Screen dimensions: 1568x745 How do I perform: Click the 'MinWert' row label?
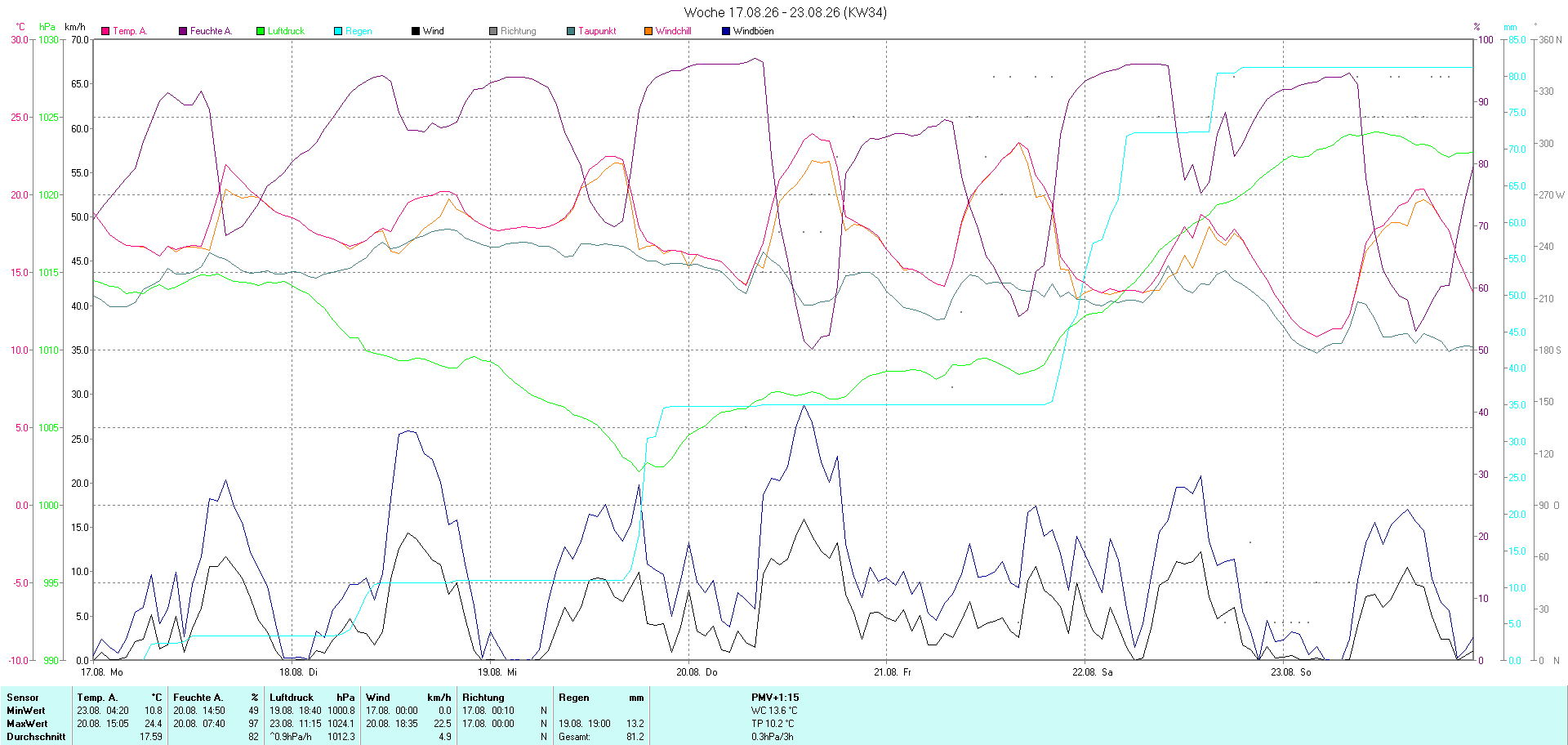point(26,711)
